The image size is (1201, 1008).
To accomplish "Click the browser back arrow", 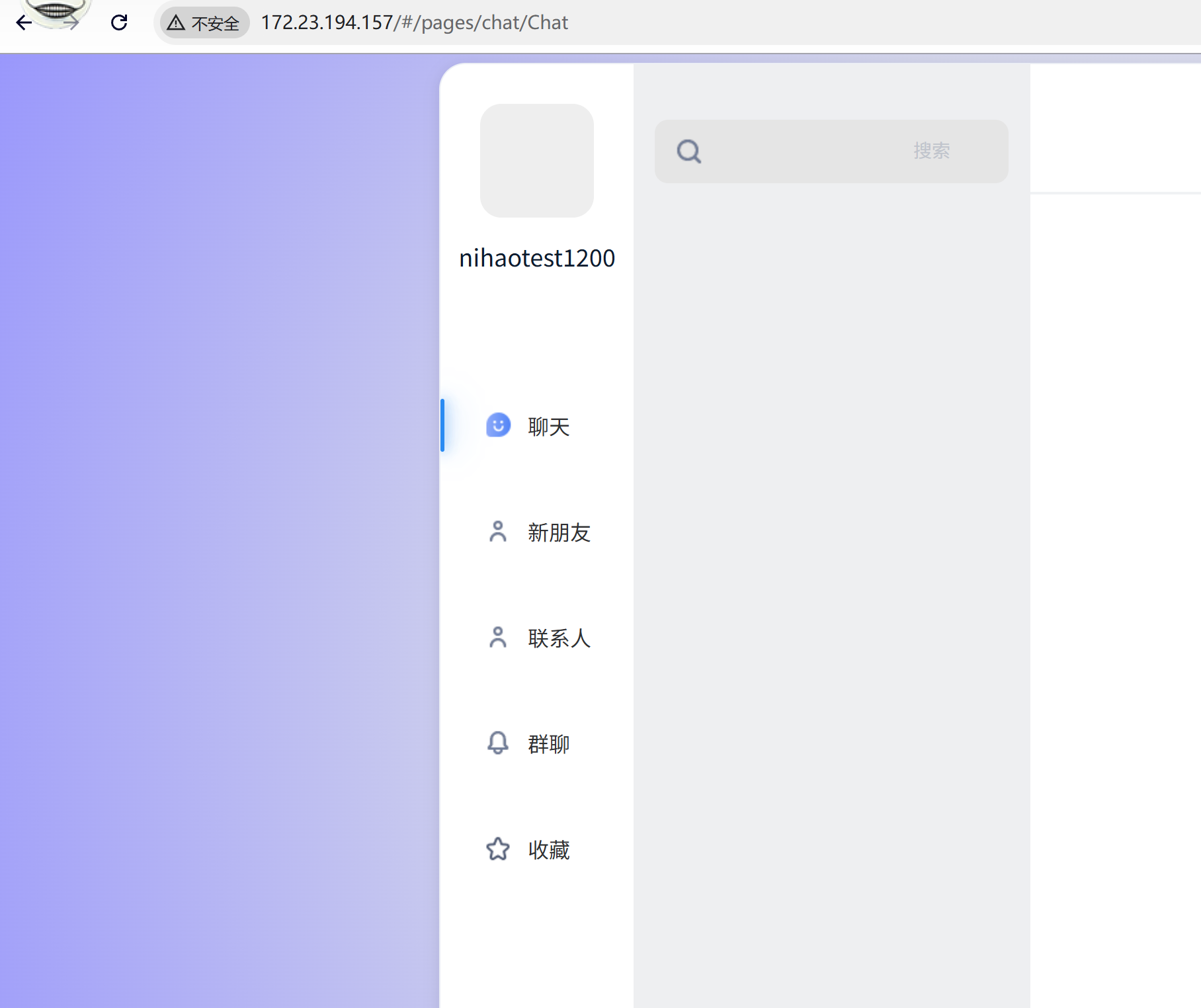I will [24, 22].
